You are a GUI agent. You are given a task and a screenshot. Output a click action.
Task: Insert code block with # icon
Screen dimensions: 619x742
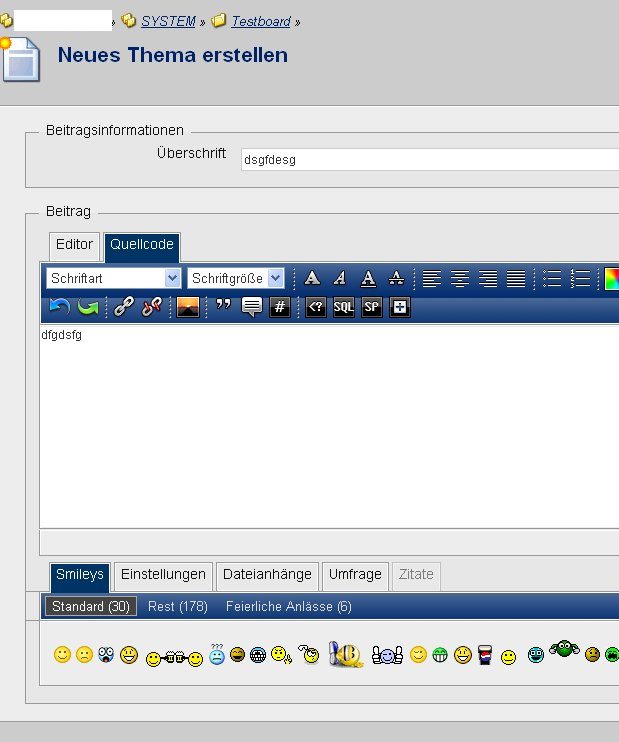280,307
